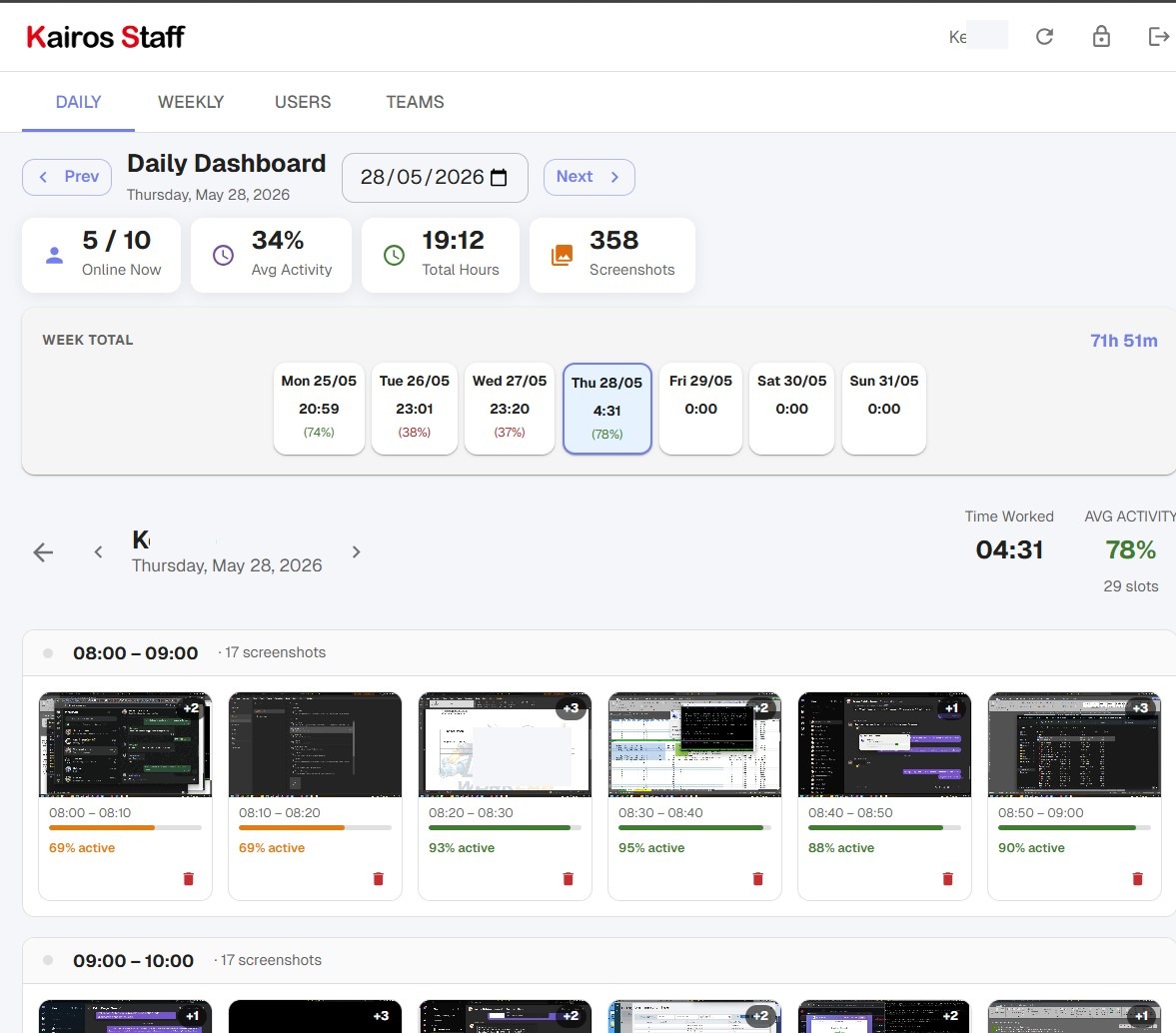Delete the 08:00 – 08:10 screenshot slot
Viewport: 1176px width, 1033px height.
[x=188, y=878]
